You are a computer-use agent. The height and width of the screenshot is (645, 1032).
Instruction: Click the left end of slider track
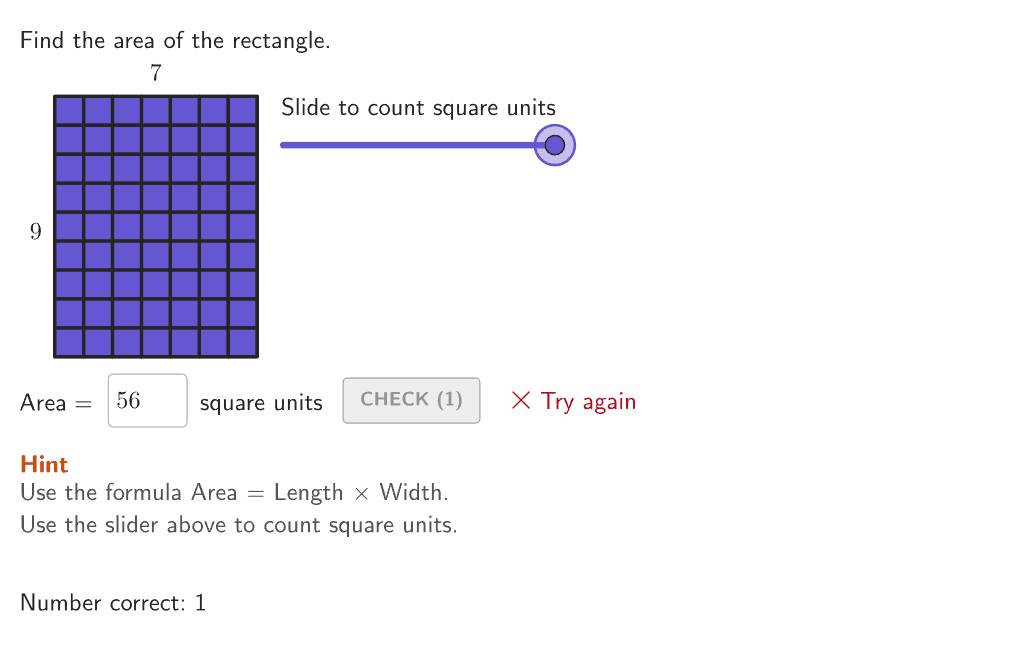coord(285,146)
